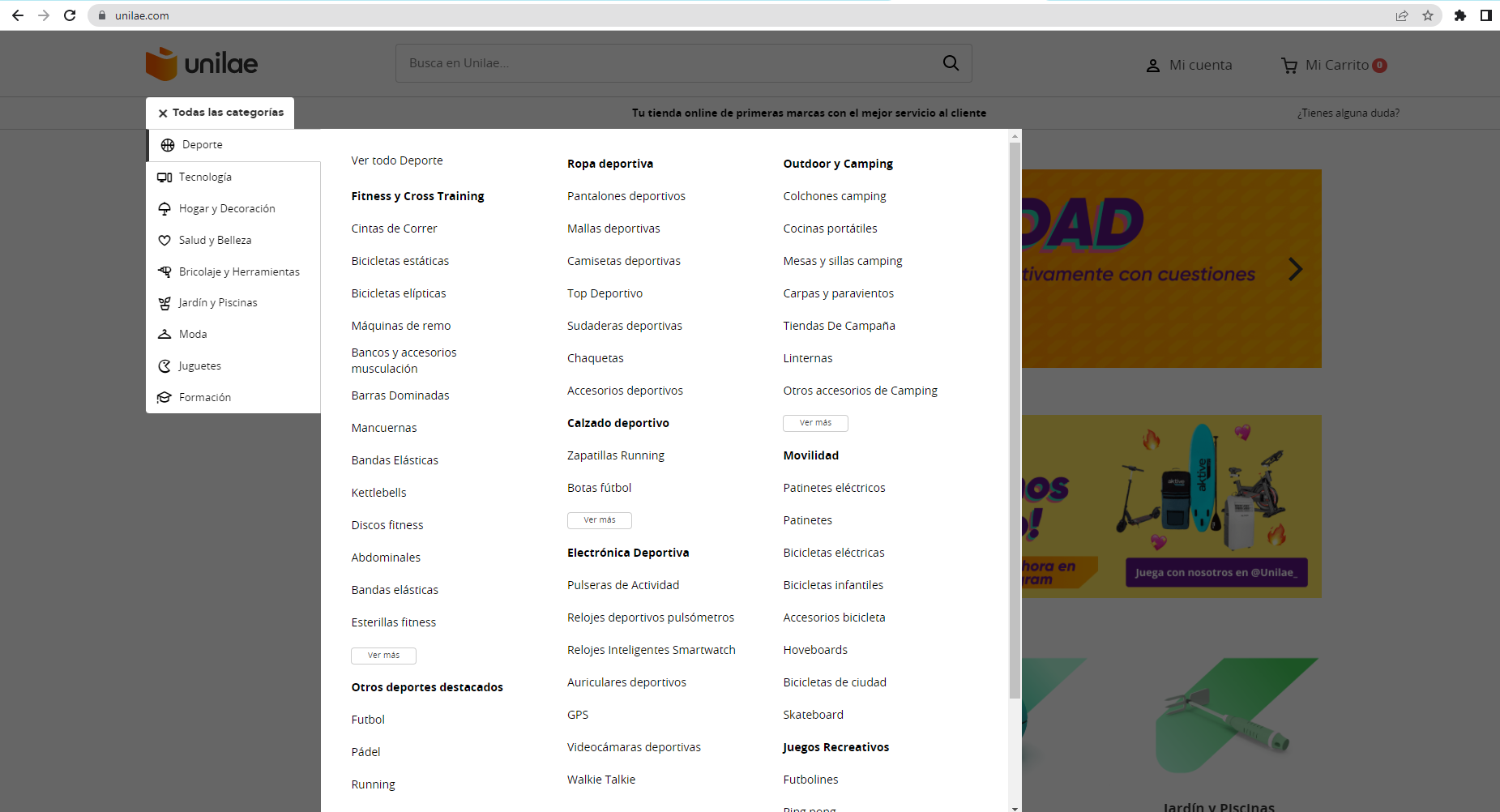Focus the Busca en Unilae search field
The height and width of the screenshot is (812, 1500).
(x=669, y=63)
